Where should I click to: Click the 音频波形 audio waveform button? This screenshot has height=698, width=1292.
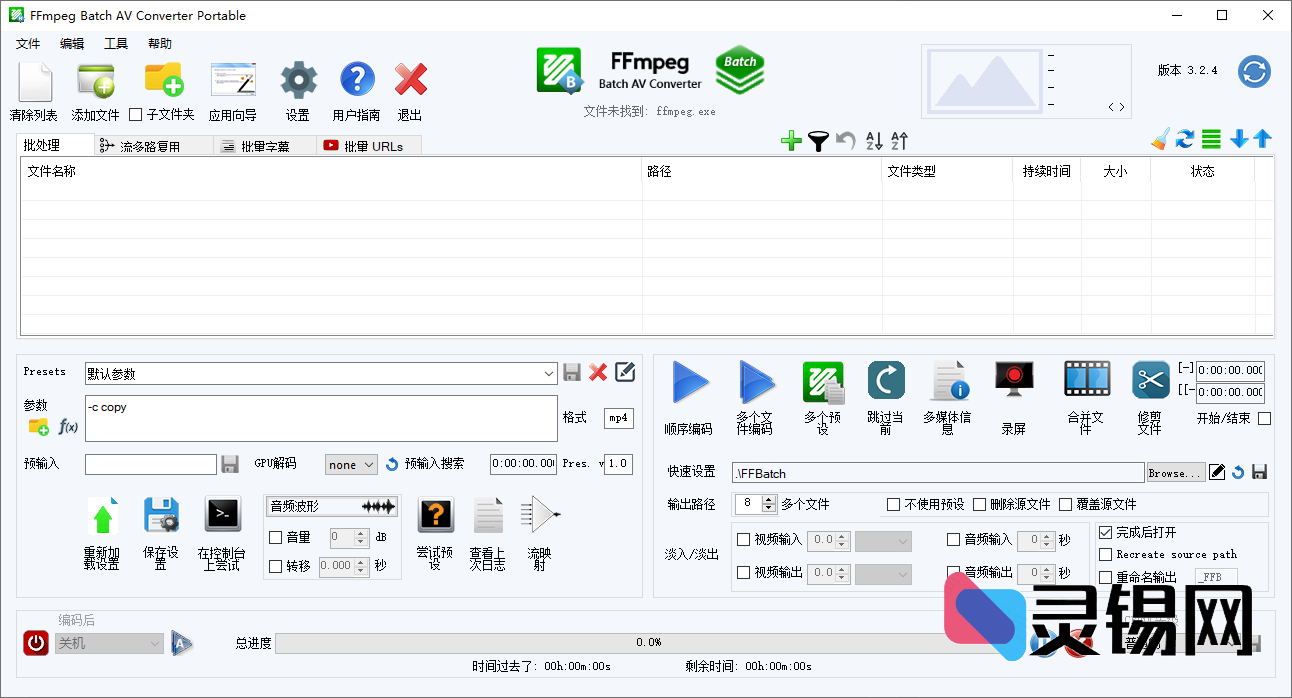coord(332,507)
